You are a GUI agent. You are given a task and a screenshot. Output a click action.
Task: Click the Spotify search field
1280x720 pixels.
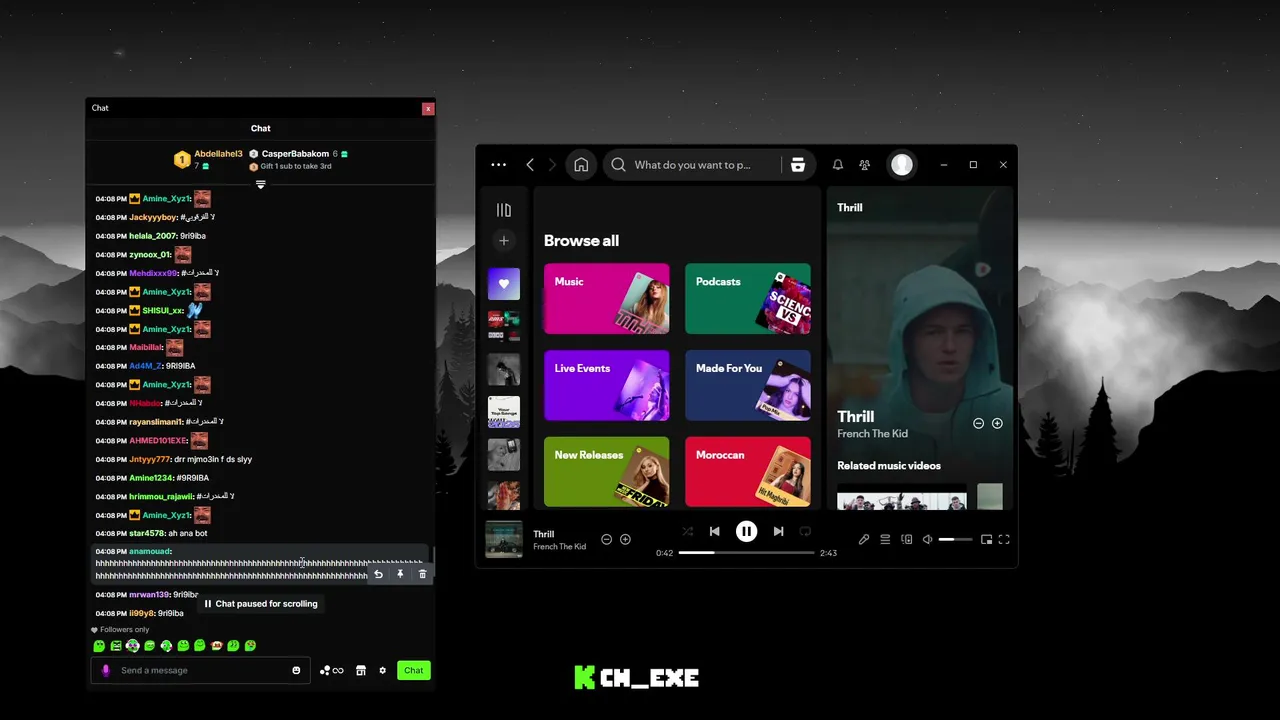pos(692,165)
